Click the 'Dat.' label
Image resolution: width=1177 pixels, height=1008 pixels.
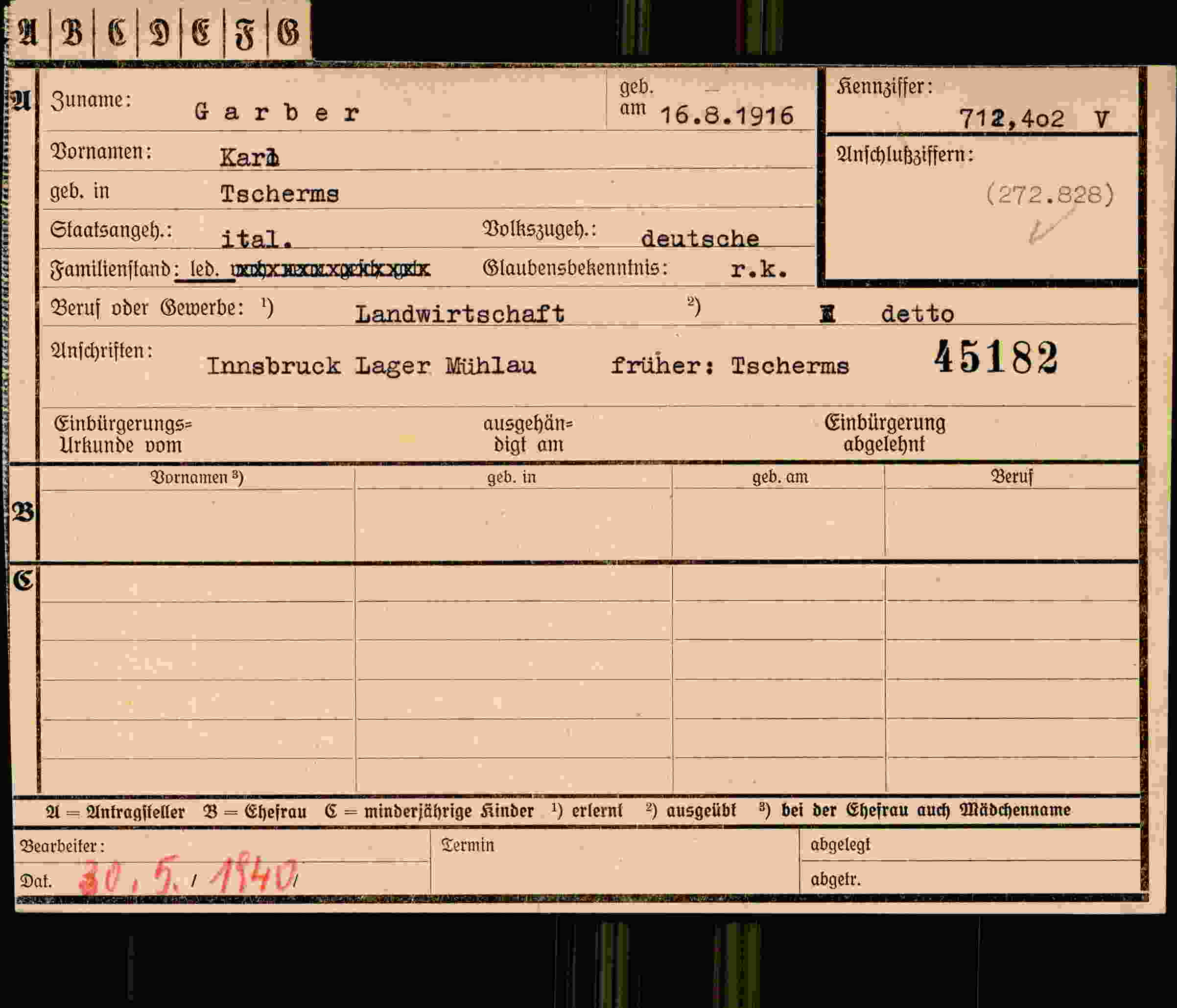point(36,881)
